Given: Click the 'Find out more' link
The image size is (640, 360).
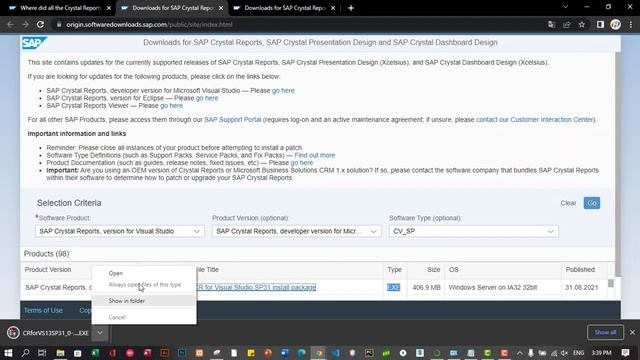Looking at the screenshot, I should (315, 155).
